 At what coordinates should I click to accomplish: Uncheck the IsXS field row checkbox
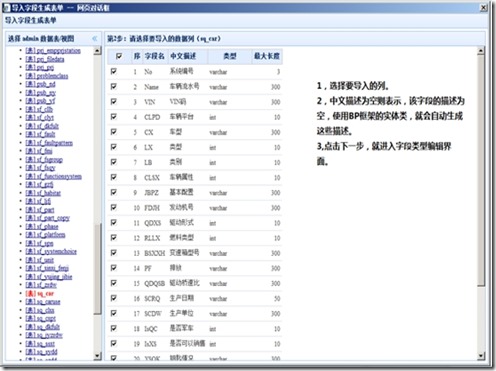coord(114,343)
